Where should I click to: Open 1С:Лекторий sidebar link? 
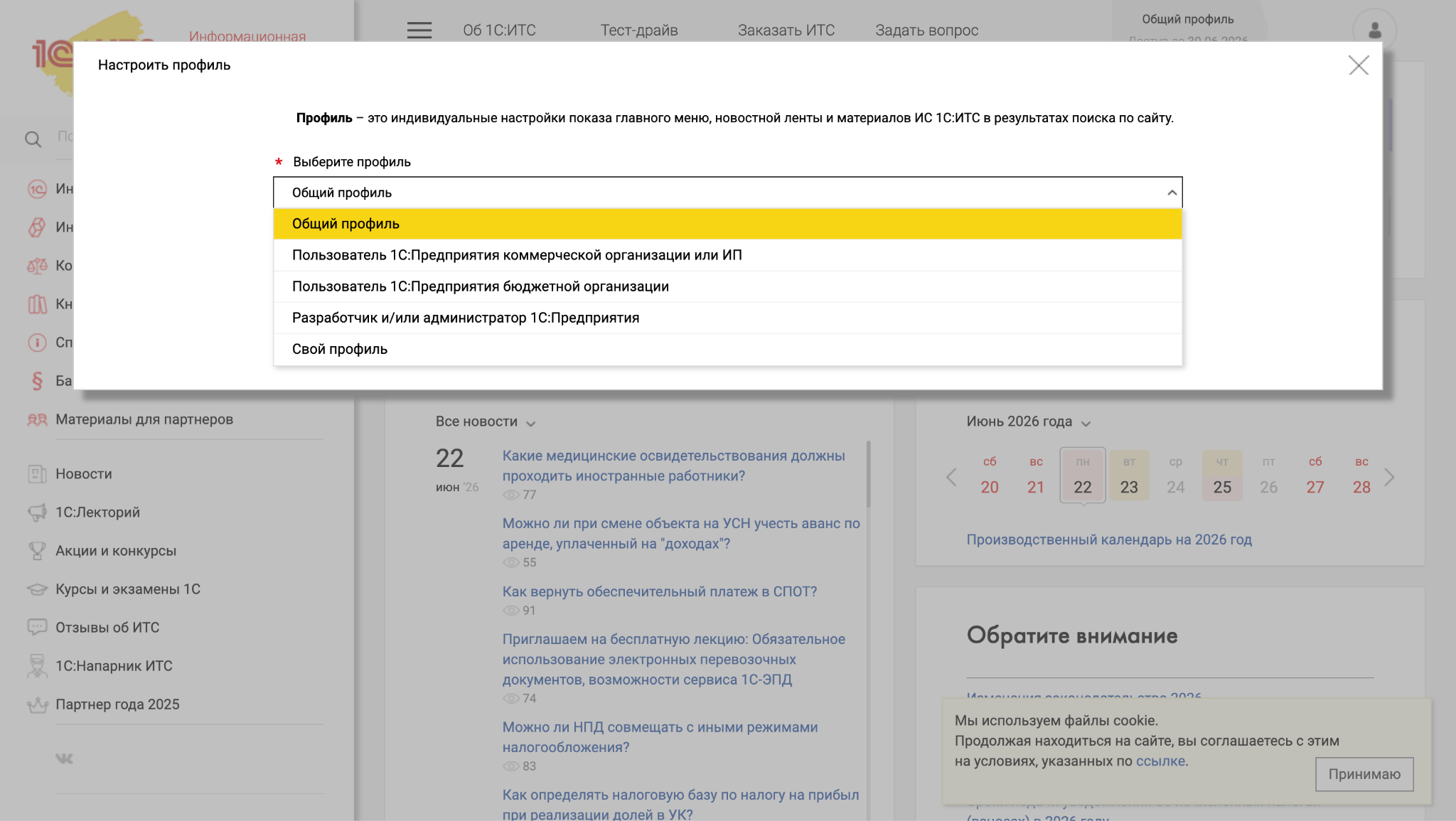pos(97,513)
